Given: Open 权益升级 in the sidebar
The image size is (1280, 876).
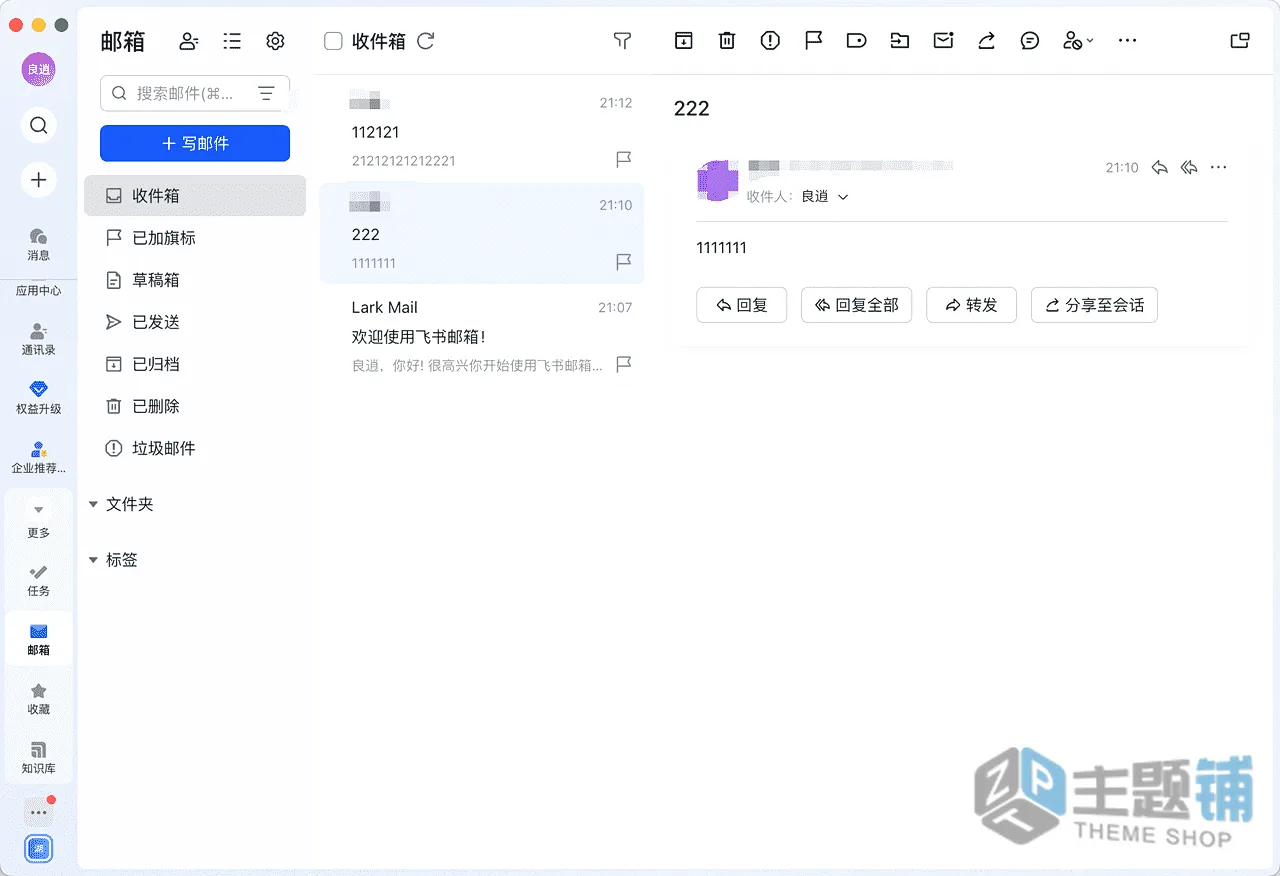Looking at the screenshot, I should pyautogui.click(x=38, y=398).
